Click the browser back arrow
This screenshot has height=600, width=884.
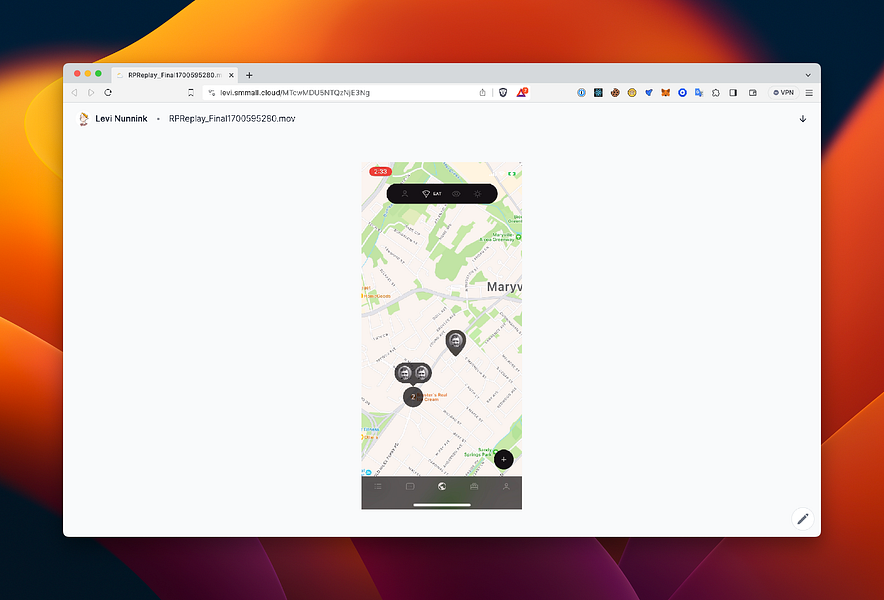pyautogui.click(x=74, y=92)
